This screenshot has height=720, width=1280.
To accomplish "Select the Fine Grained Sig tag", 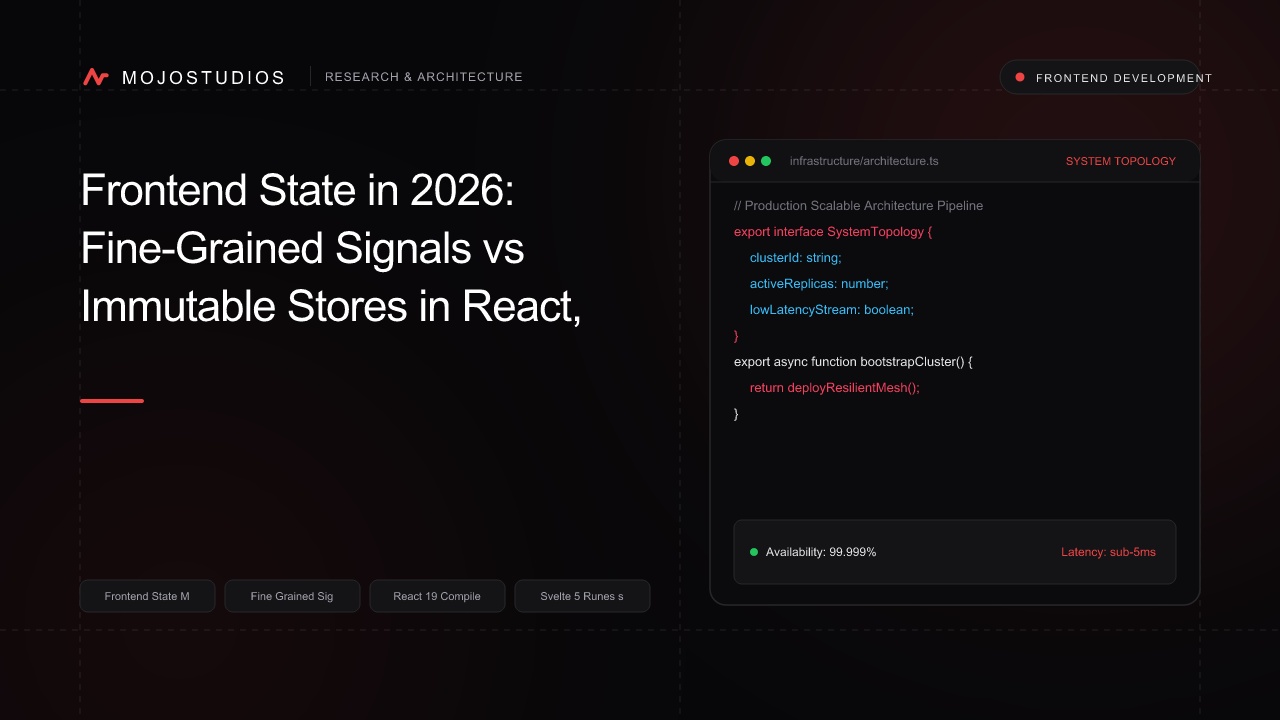I will pyautogui.click(x=292, y=596).
